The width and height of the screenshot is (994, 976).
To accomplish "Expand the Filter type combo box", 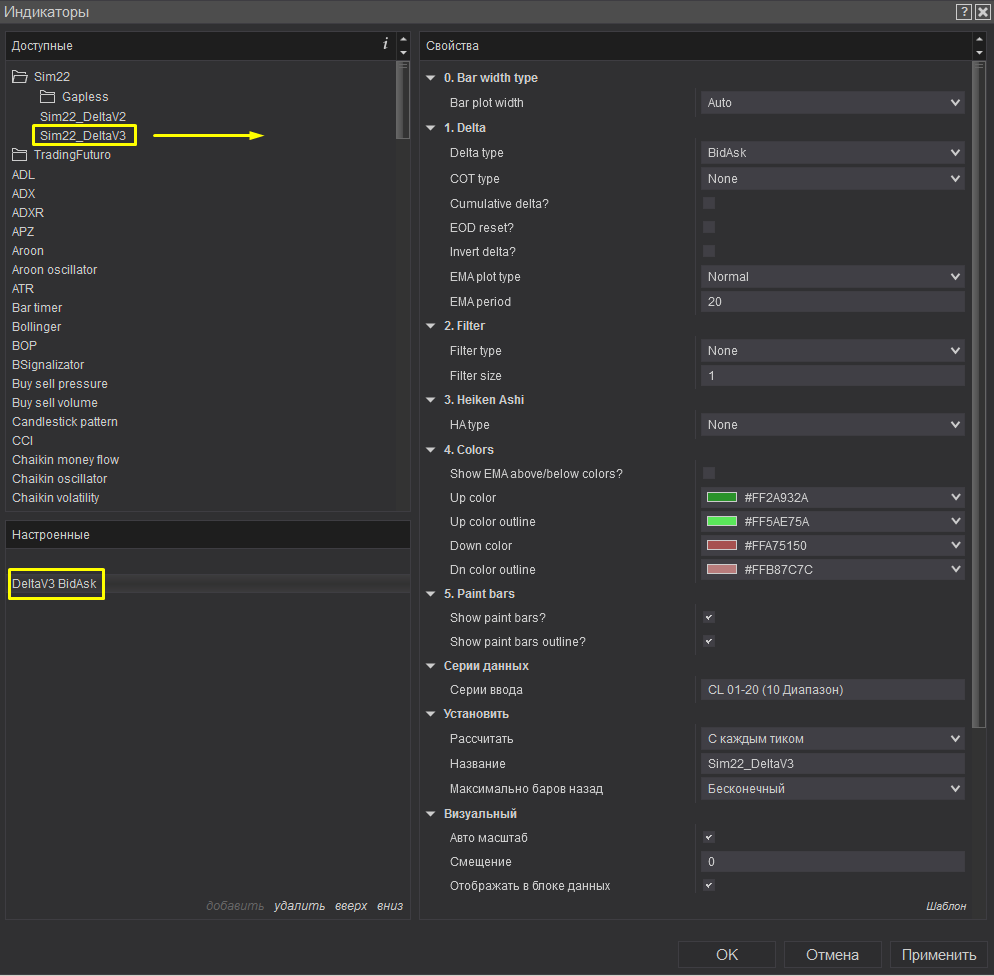I will (x=832, y=351).
